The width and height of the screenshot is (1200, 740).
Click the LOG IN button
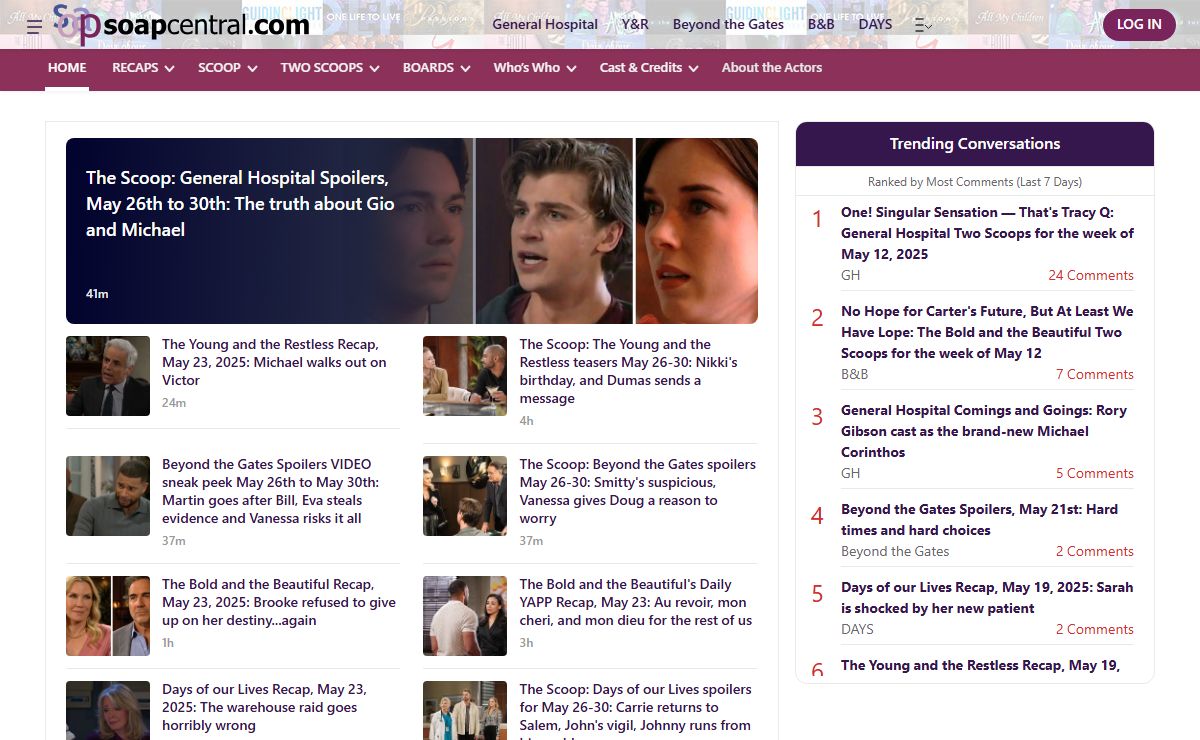tap(1139, 24)
